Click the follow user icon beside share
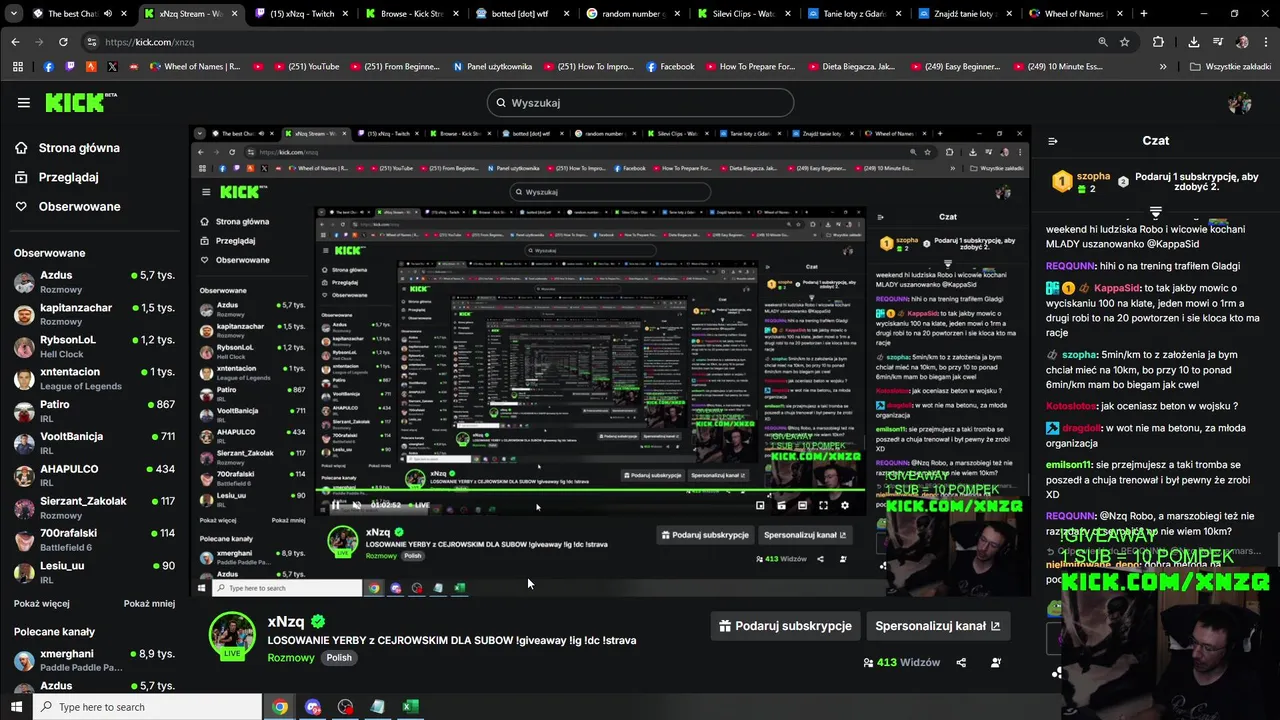Viewport: 1280px width, 720px height. (995, 662)
